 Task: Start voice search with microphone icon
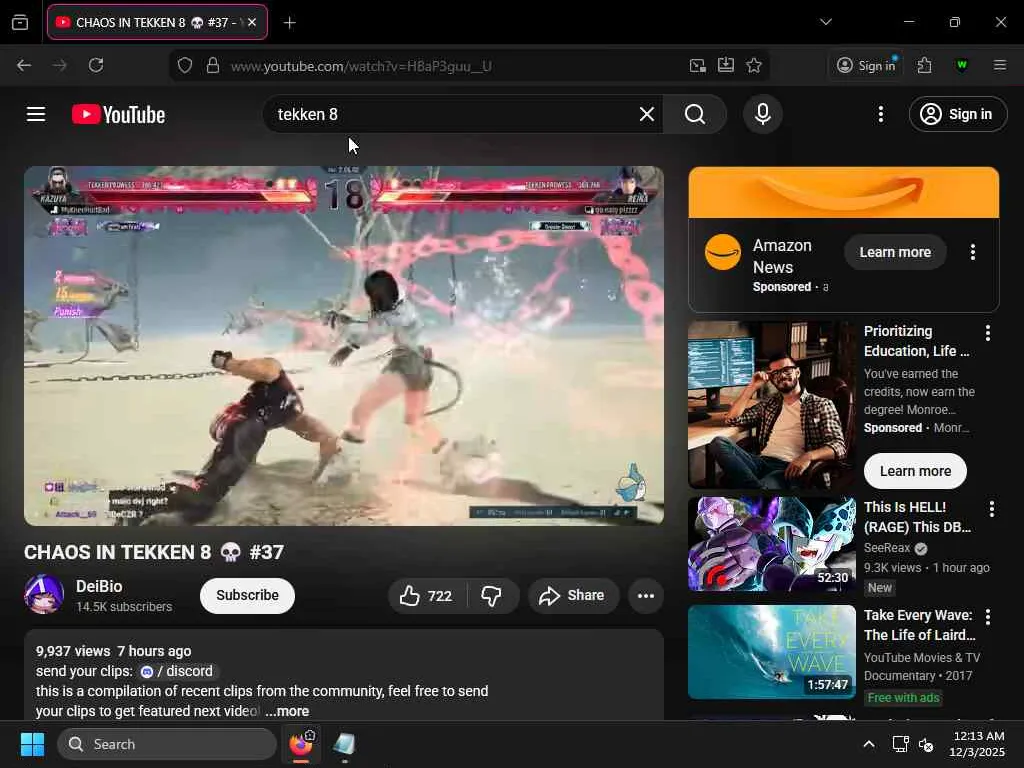pyautogui.click(x=762, y=114)
